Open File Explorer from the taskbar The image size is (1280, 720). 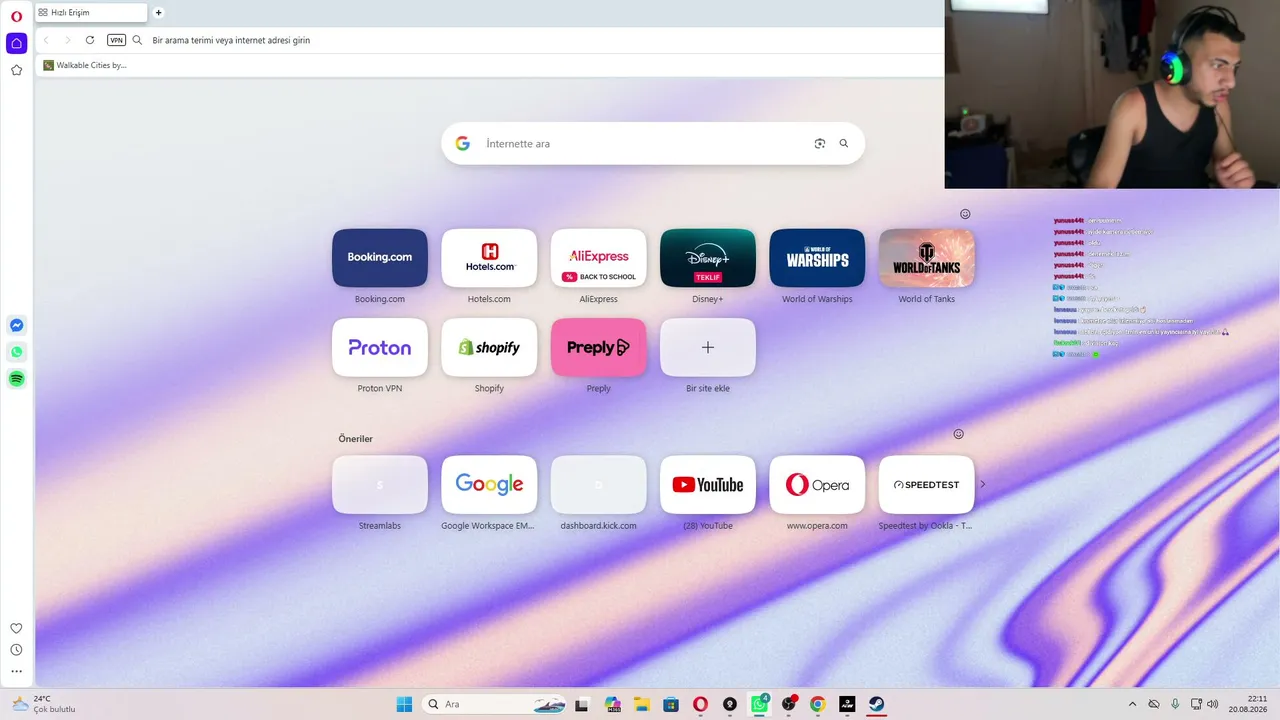pyautogui.click(x=641, y=704)
